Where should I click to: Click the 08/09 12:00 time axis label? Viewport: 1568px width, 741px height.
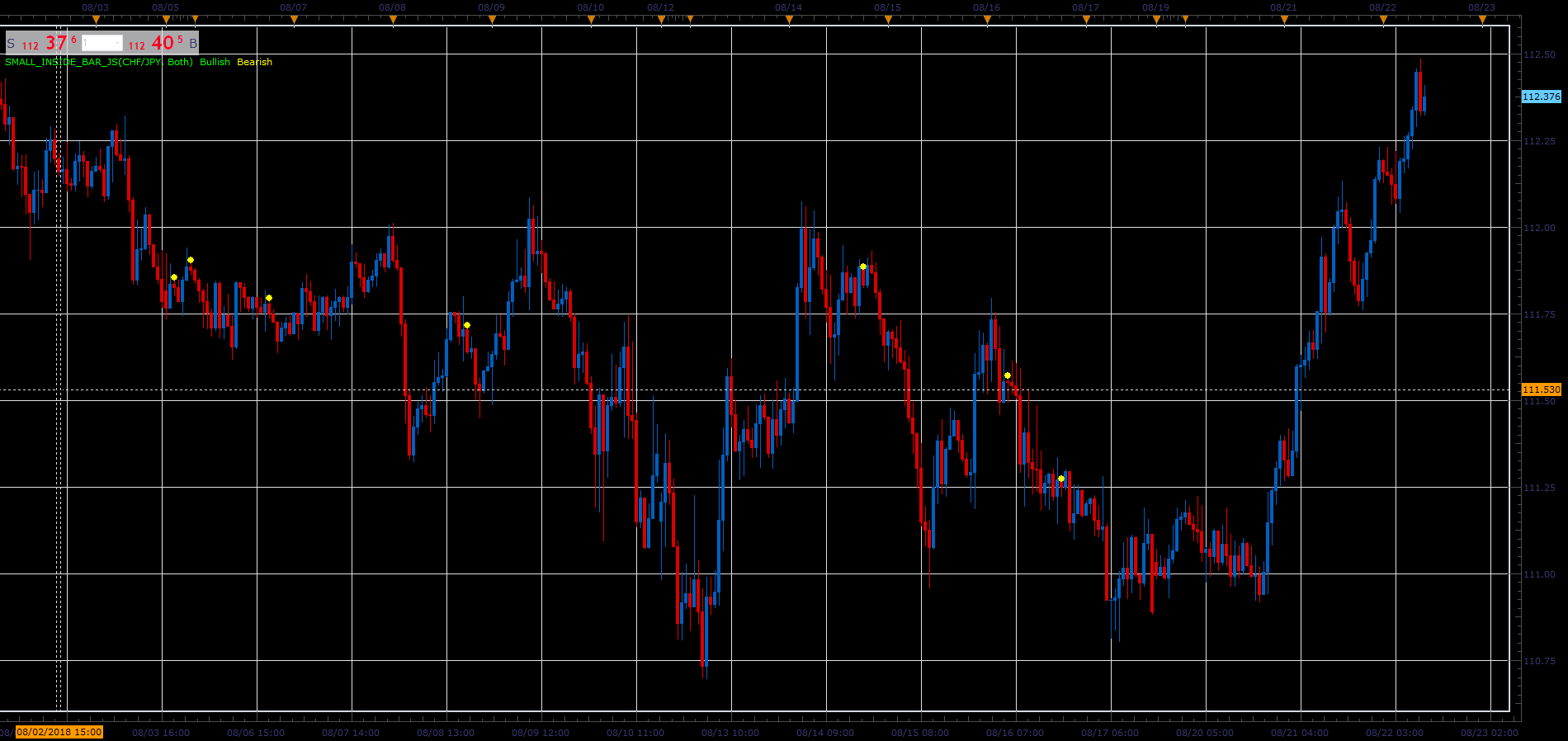pyautogui.click(x=541, y=733)
